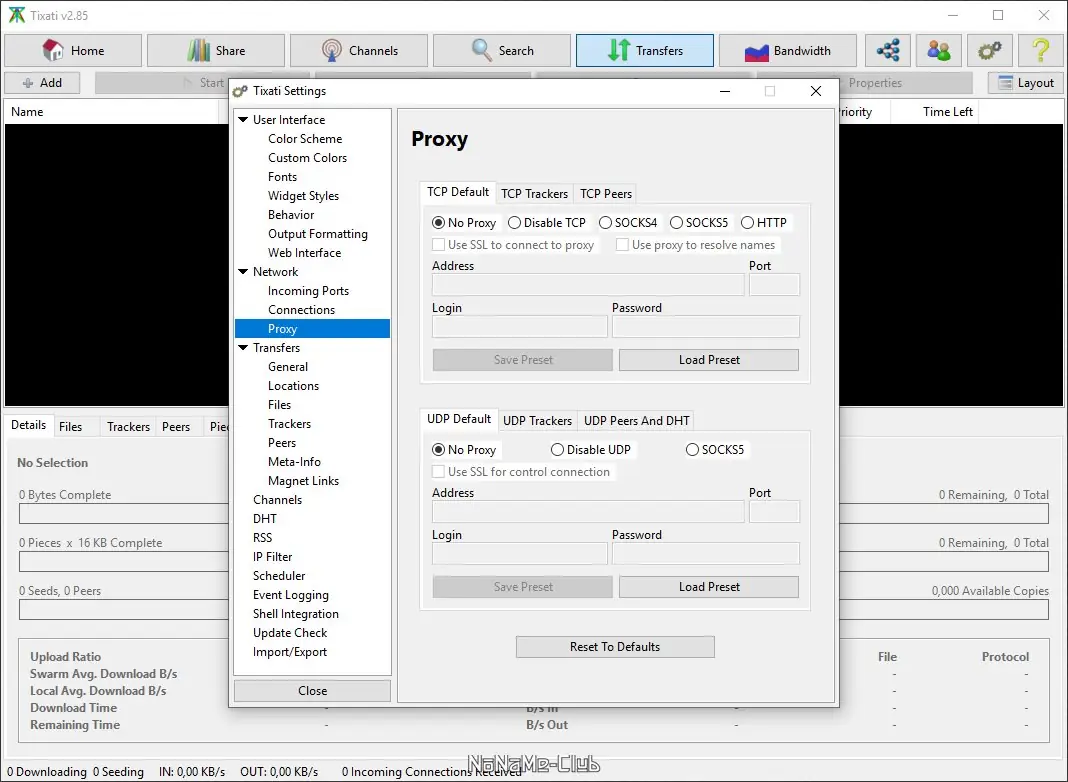Click the UDP proxy Password field
This screenshot has height=782, width=1068.
706,554
